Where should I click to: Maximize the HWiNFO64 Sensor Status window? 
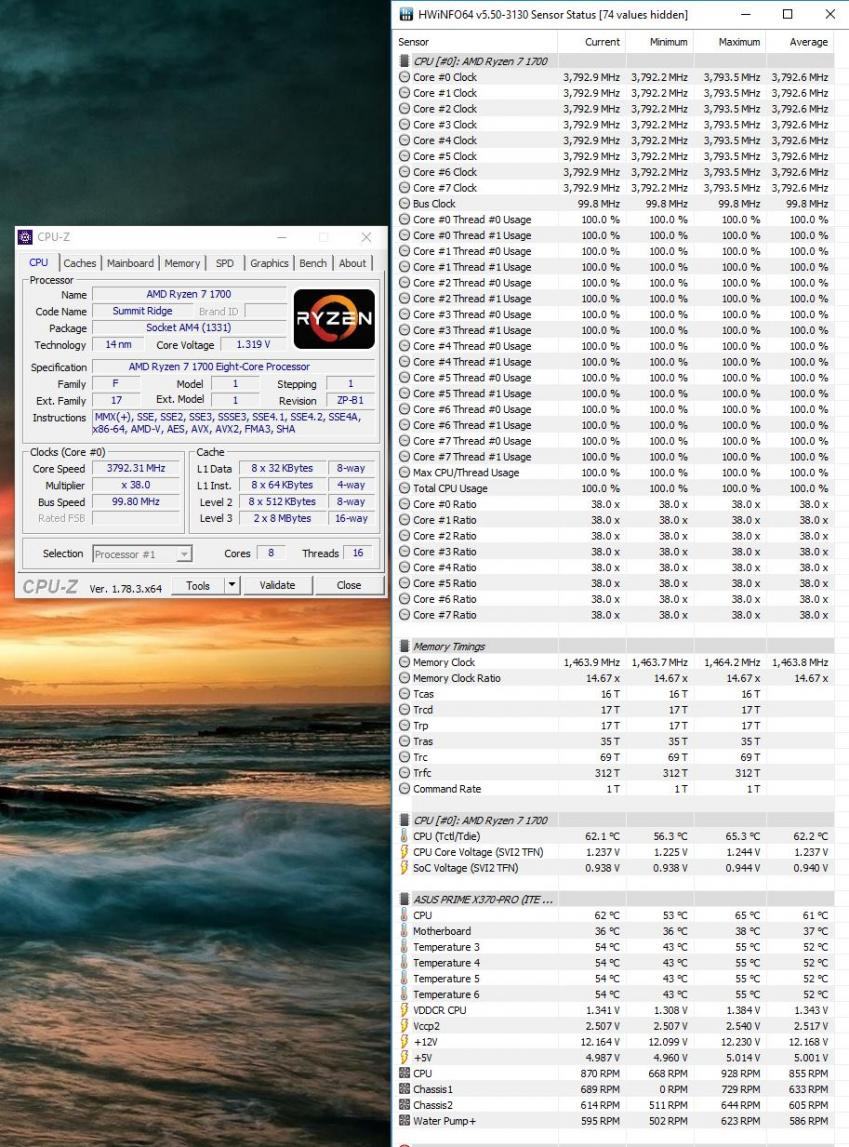788,14
